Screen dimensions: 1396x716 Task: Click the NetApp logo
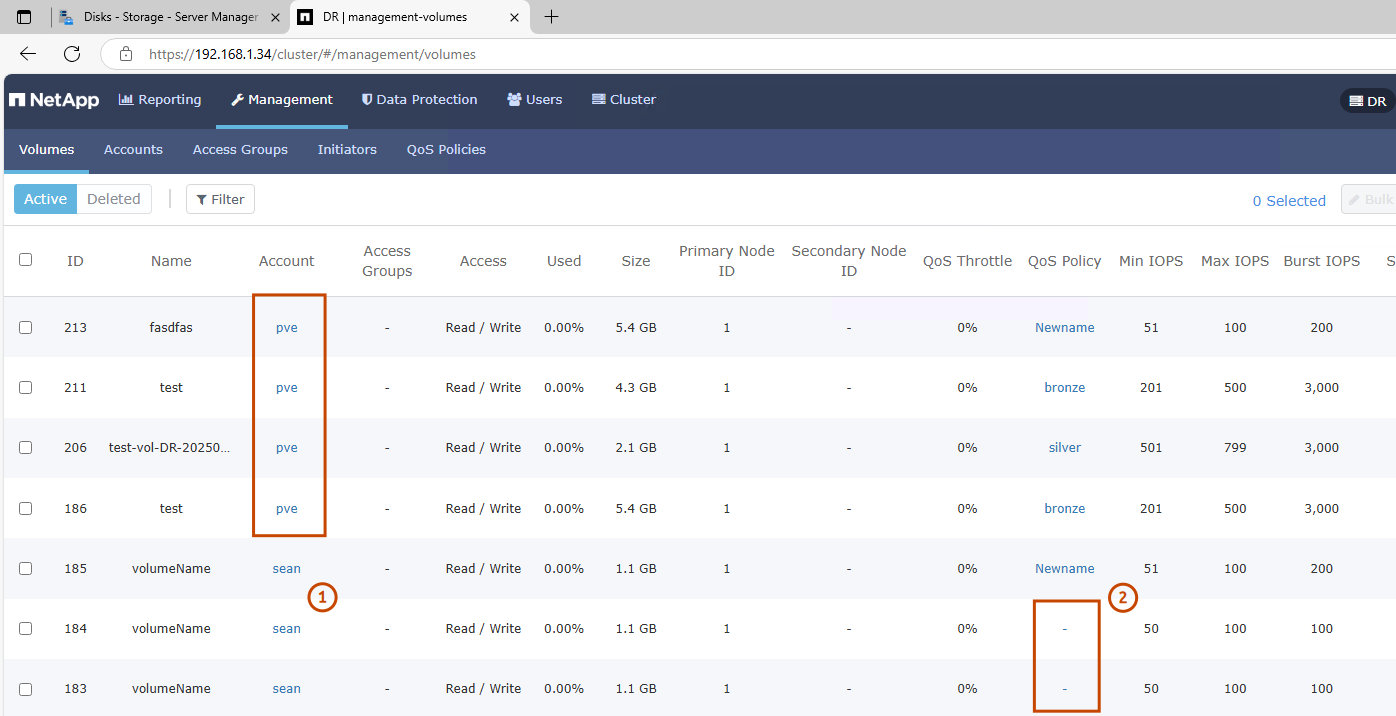pos(54,100)
